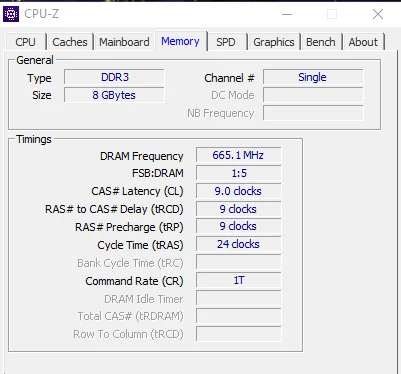Click the empty DRAM Idle Timer field
The image size is (401, 374).
coord(239,298)
